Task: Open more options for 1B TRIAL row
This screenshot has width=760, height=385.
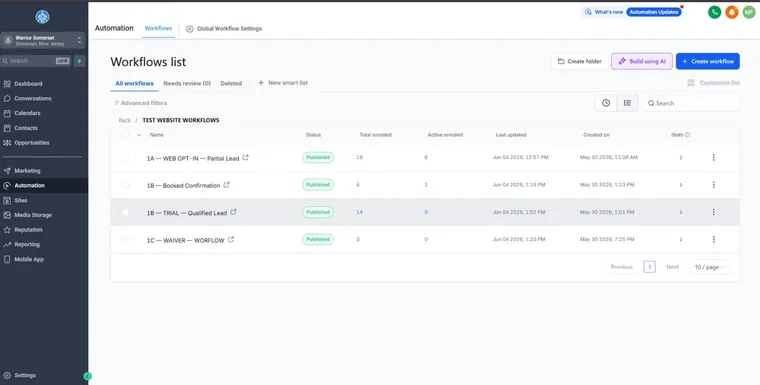Action: (x=713, y=212)
